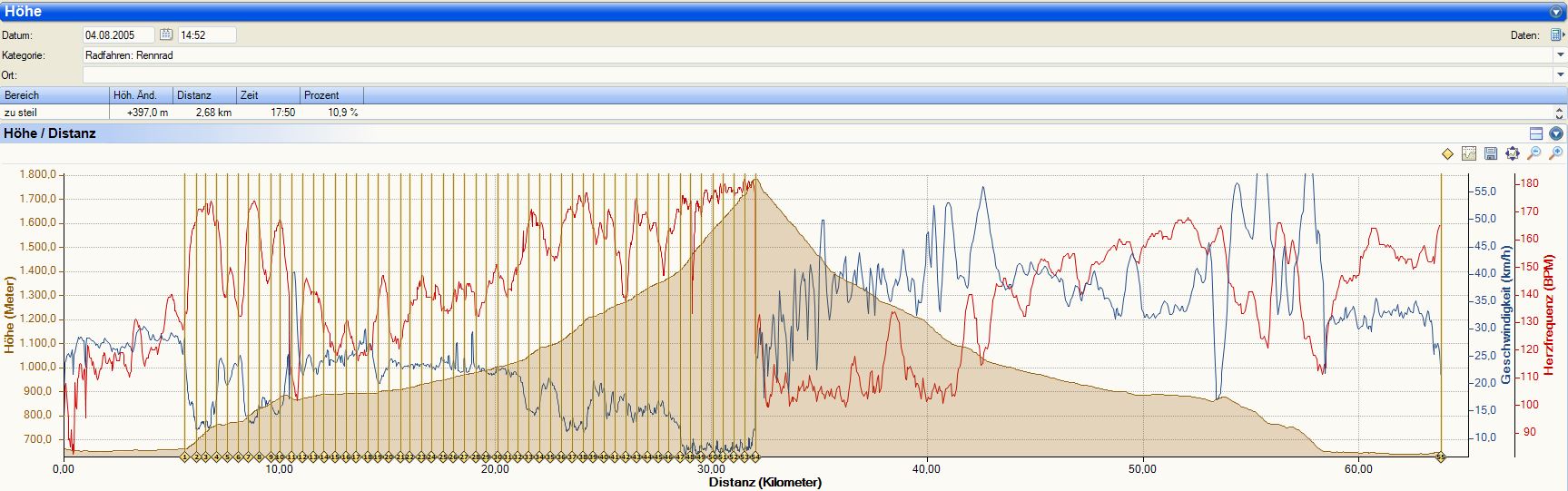The width and height of the screenshot is (1568, 491).
Task: Open the Kategorie dropdown arrow
Action: click(x=1560, y=55)
